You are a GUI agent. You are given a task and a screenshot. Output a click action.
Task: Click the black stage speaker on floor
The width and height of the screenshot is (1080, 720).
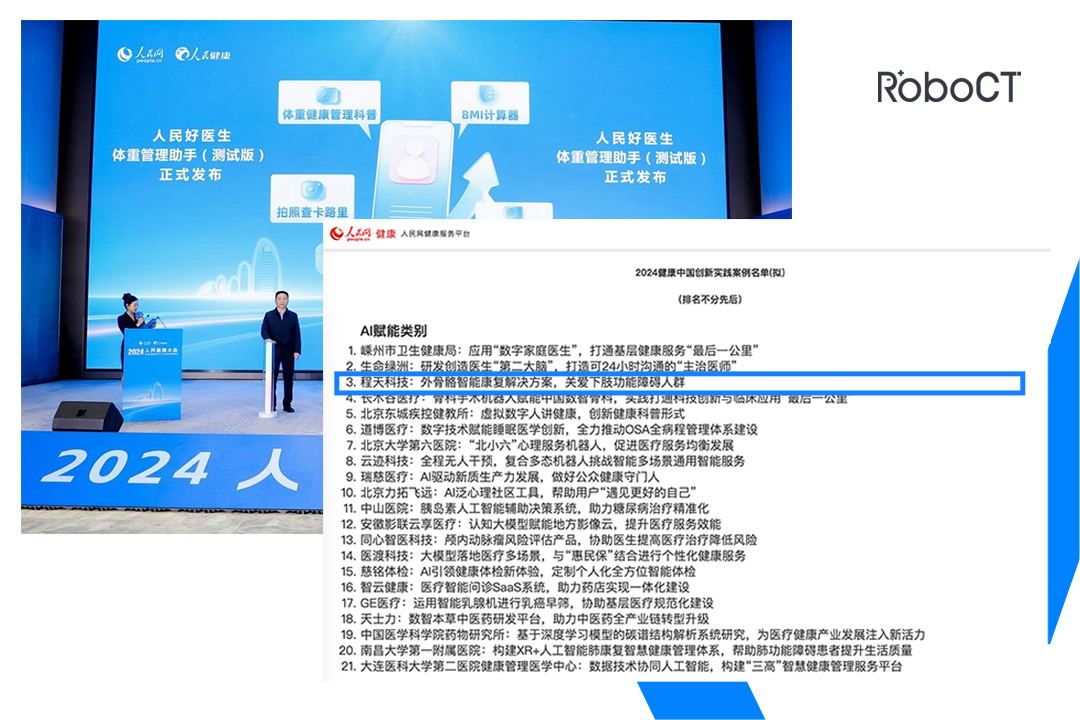tap(87, 415)
